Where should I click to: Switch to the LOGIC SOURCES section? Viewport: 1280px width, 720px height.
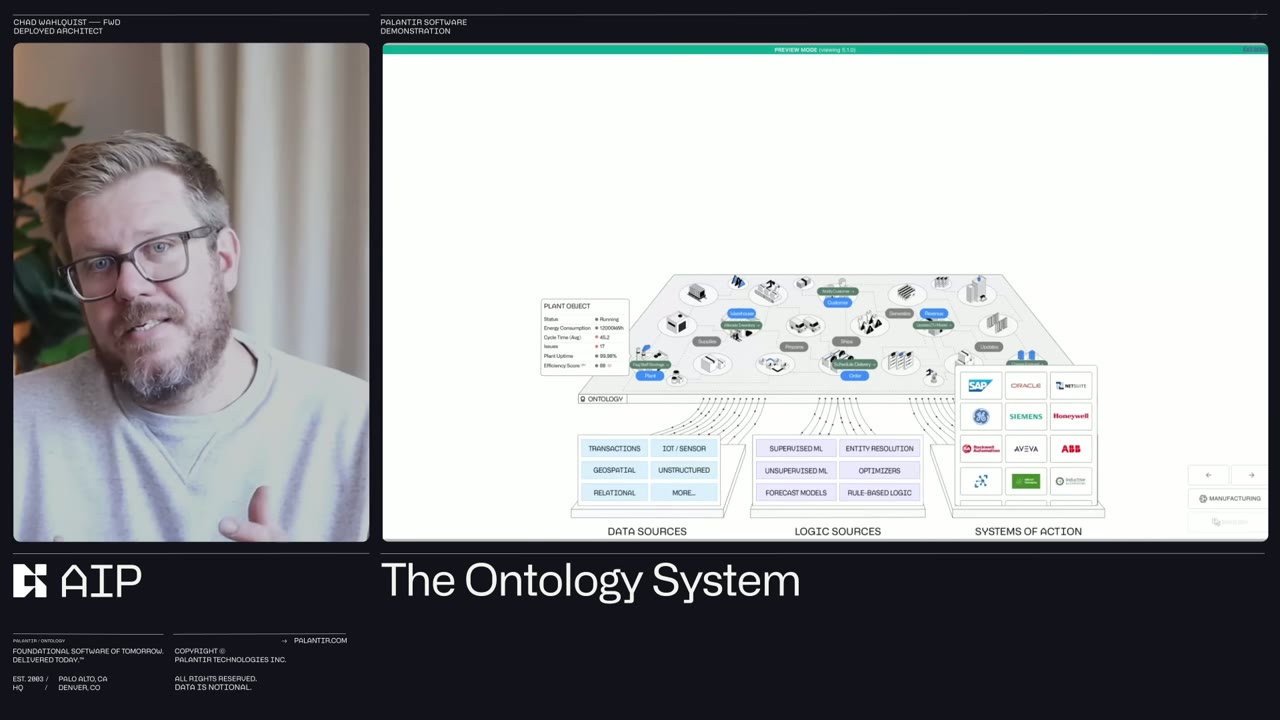[837, 531]
